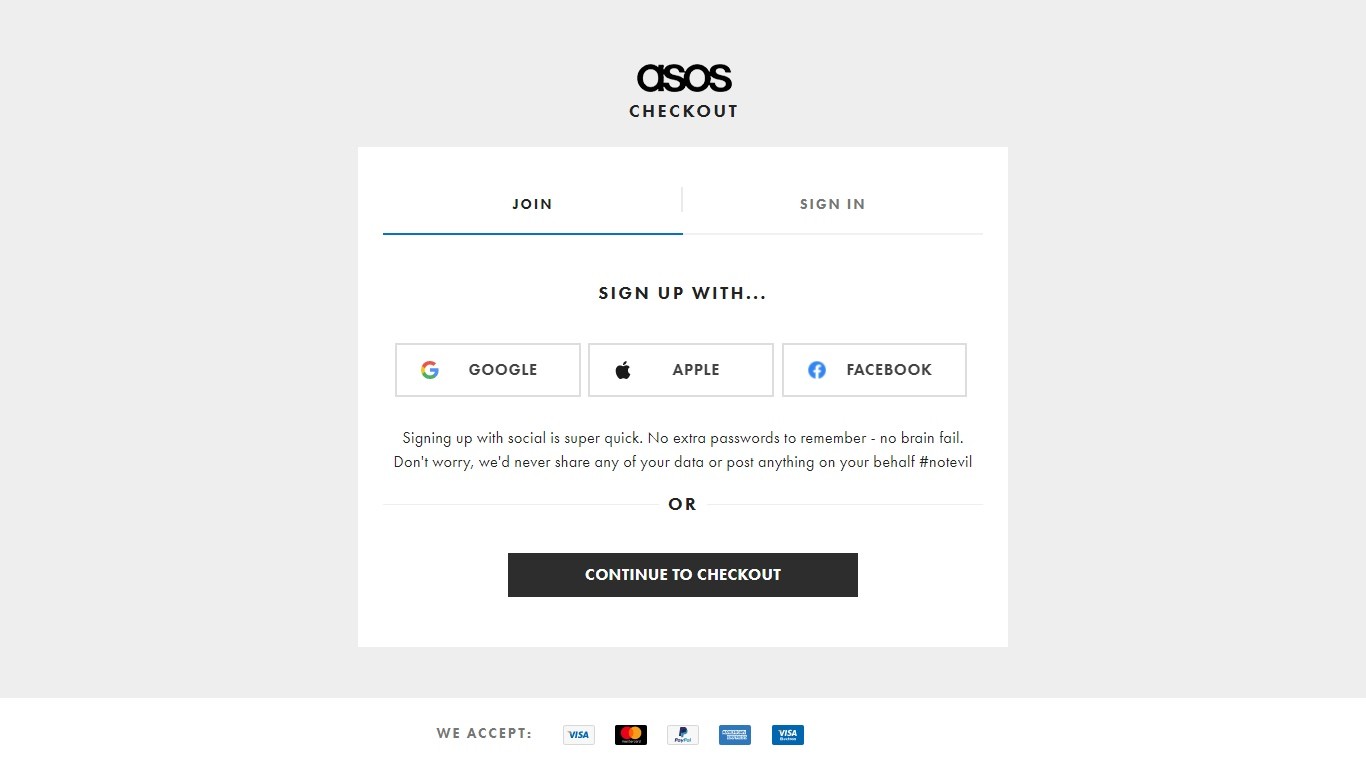The image size is (1366, 768).
Task: Click the ASOS logo at top
Action: click(x=684, y=78)
